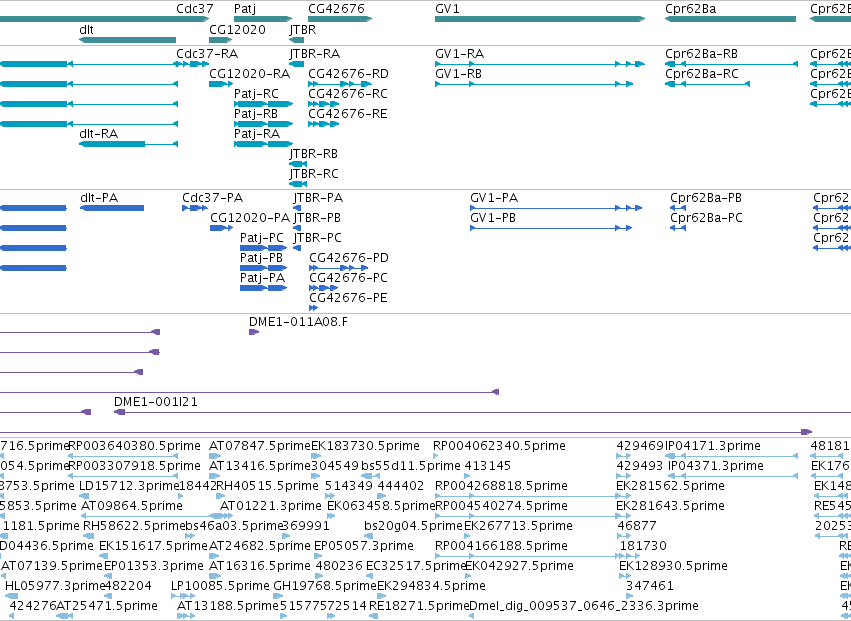Click the Cdc37-PA protein label

(x=212, y=198)
